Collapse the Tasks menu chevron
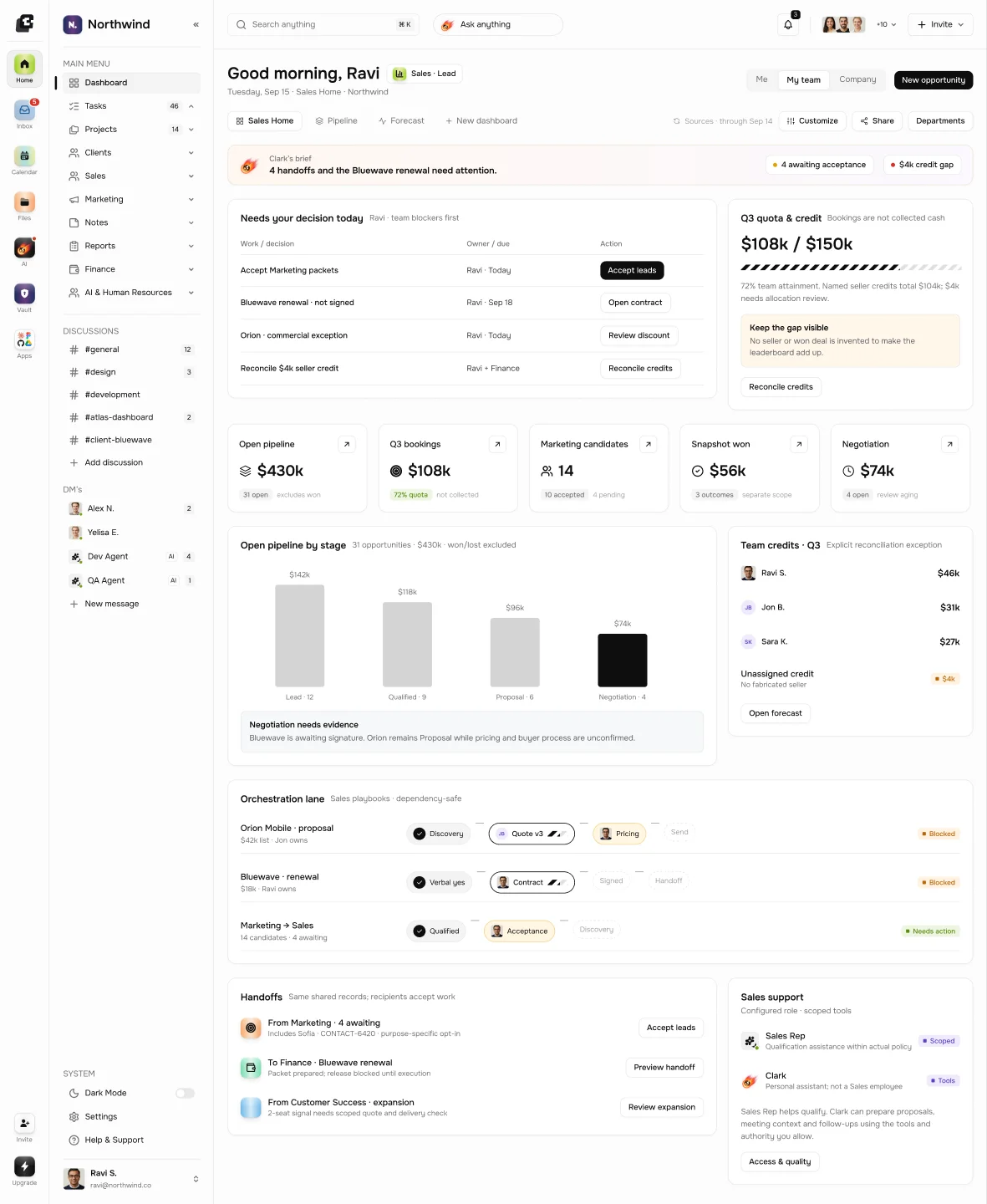This screenshot has height=1204, width=987. point(191,106)
